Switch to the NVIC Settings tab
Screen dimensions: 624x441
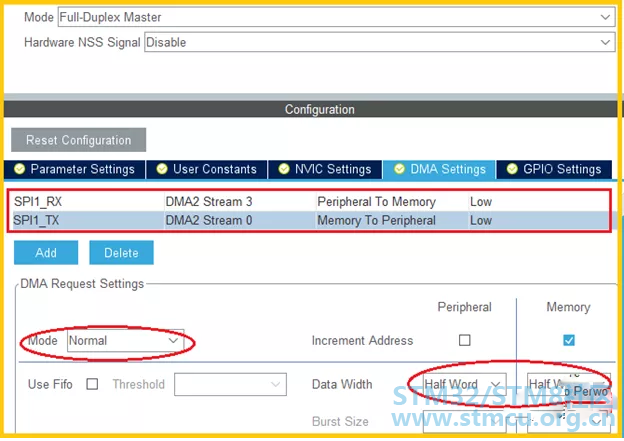coord(325,170)
